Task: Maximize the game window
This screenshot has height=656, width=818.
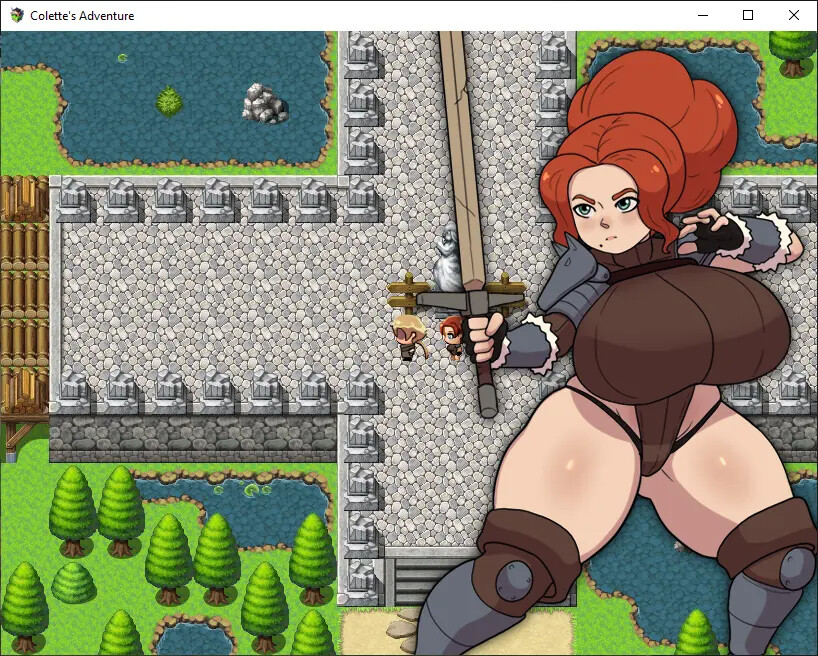Action: pos(748,15)
